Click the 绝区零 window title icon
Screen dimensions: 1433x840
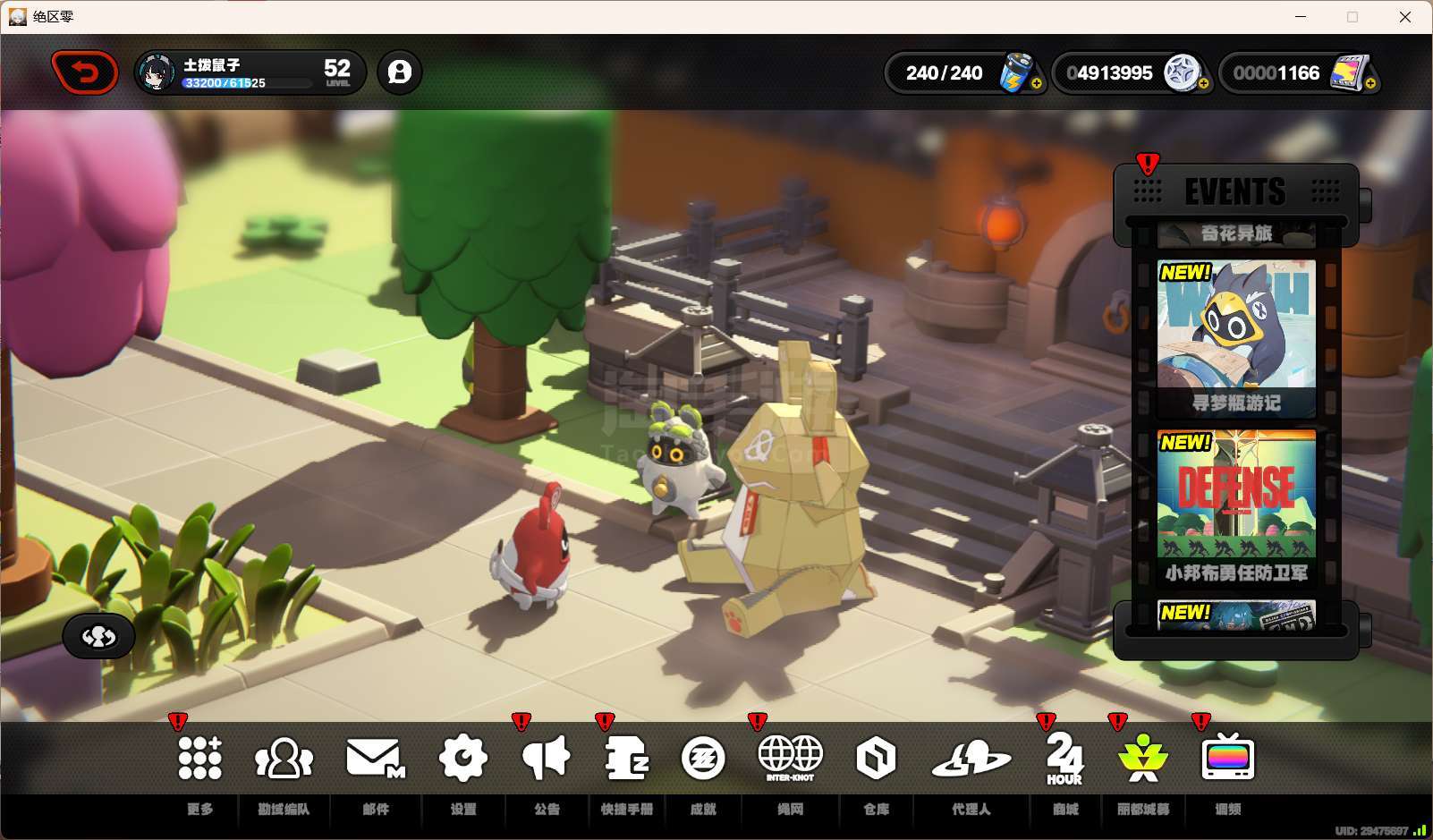pyautogui.click(x=17, y=16)
